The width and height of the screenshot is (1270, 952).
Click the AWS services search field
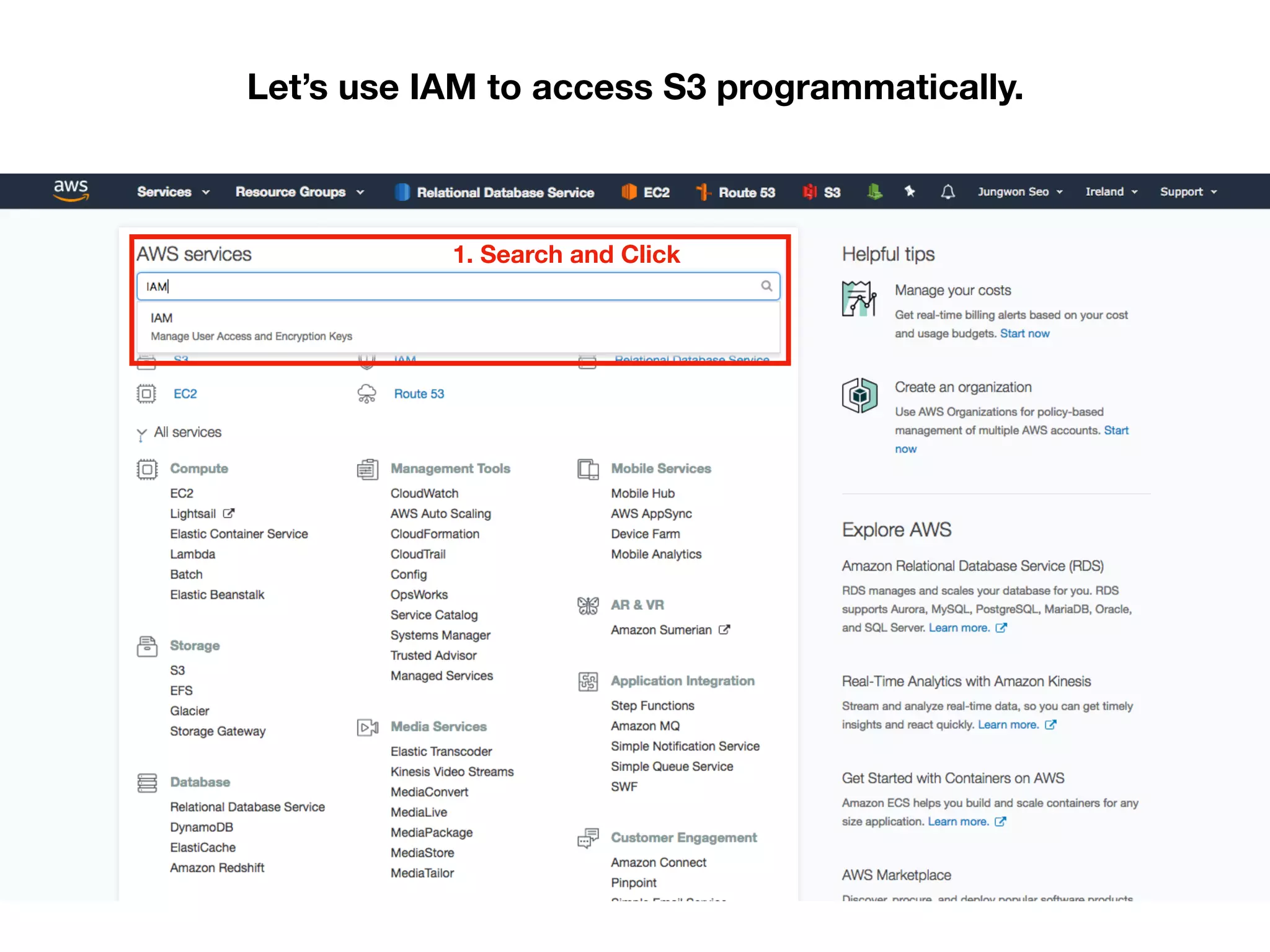click(458, 286)
